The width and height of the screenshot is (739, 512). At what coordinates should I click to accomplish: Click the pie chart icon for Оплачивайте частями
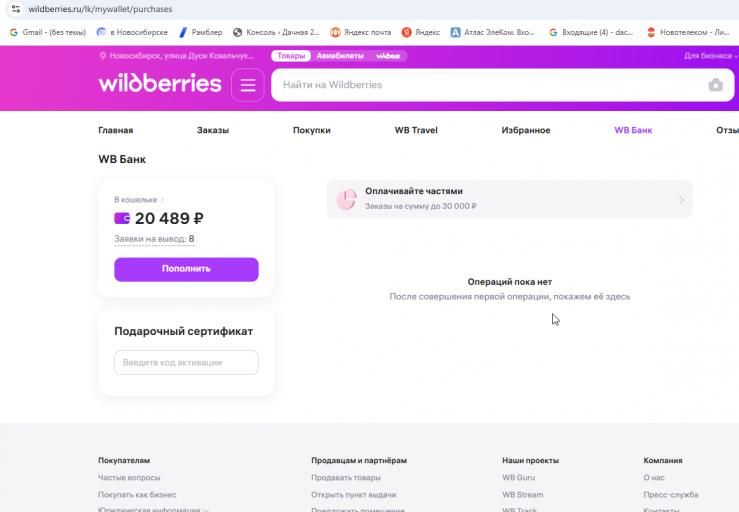[346, 199]
